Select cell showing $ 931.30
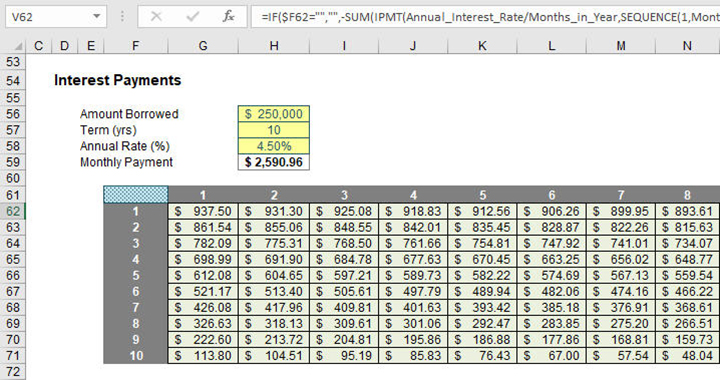The width and height of the screenshot is (720, 380). 274,211
